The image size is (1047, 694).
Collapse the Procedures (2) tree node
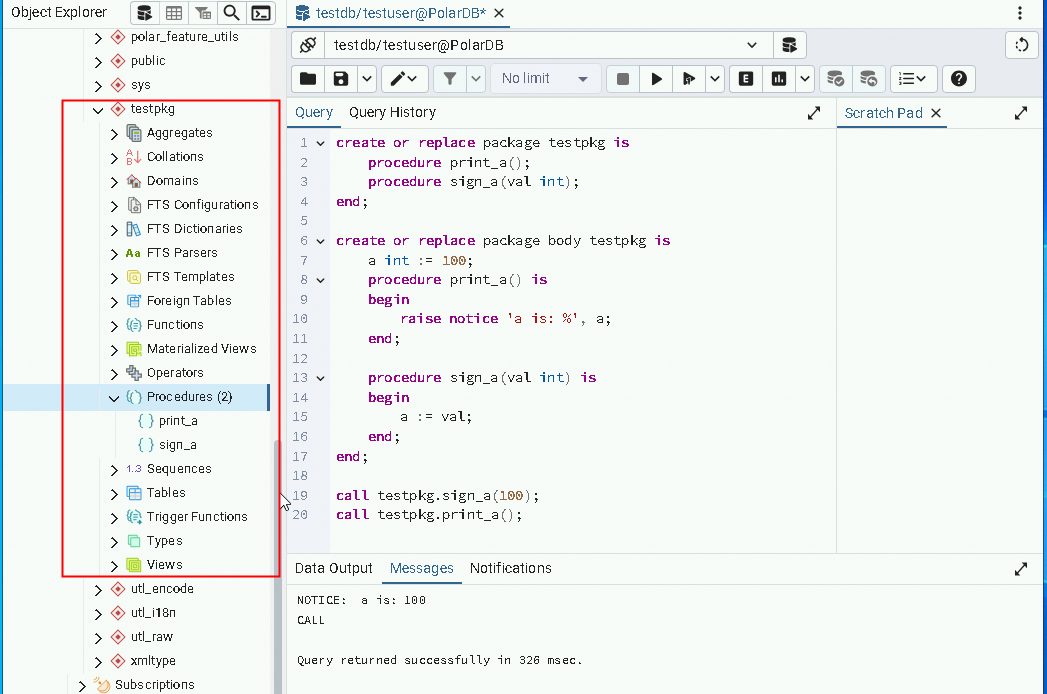(114, 397)
